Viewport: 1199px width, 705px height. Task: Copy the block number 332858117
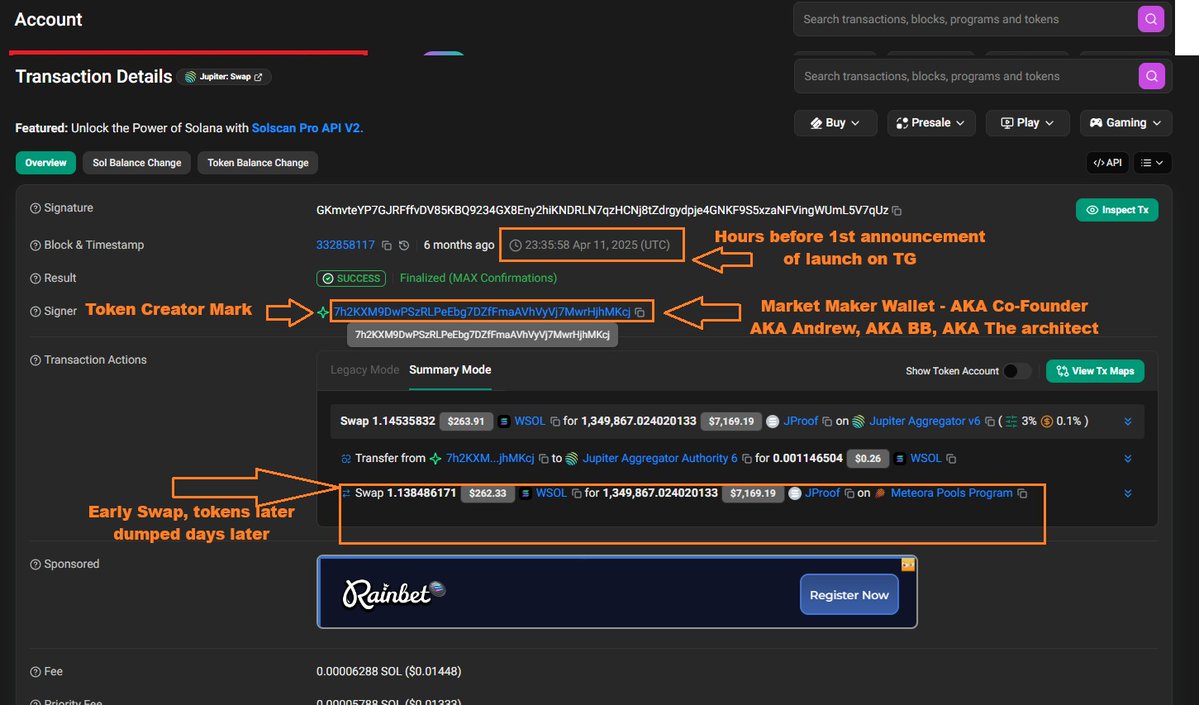point(386,245)
